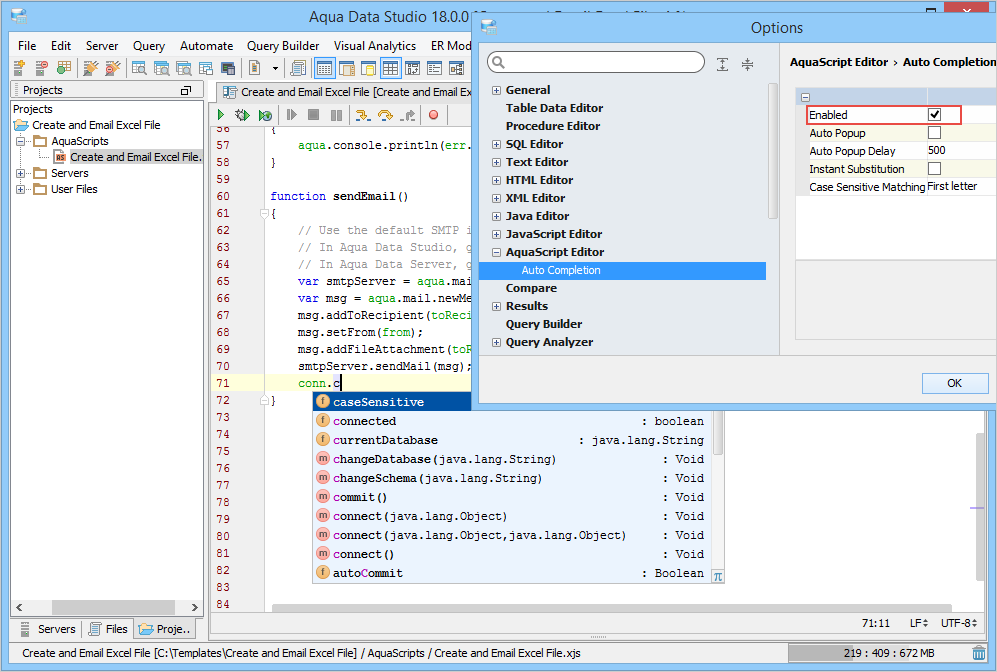The image size is (997, 672).
Task: Click the Expand All icon in Options
Action: 722,64
